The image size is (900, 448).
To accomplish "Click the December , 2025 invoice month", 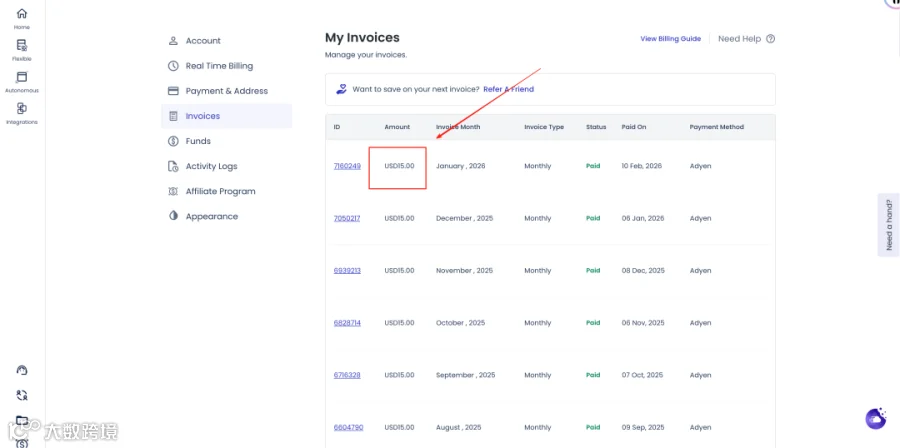I will (464, 218).
